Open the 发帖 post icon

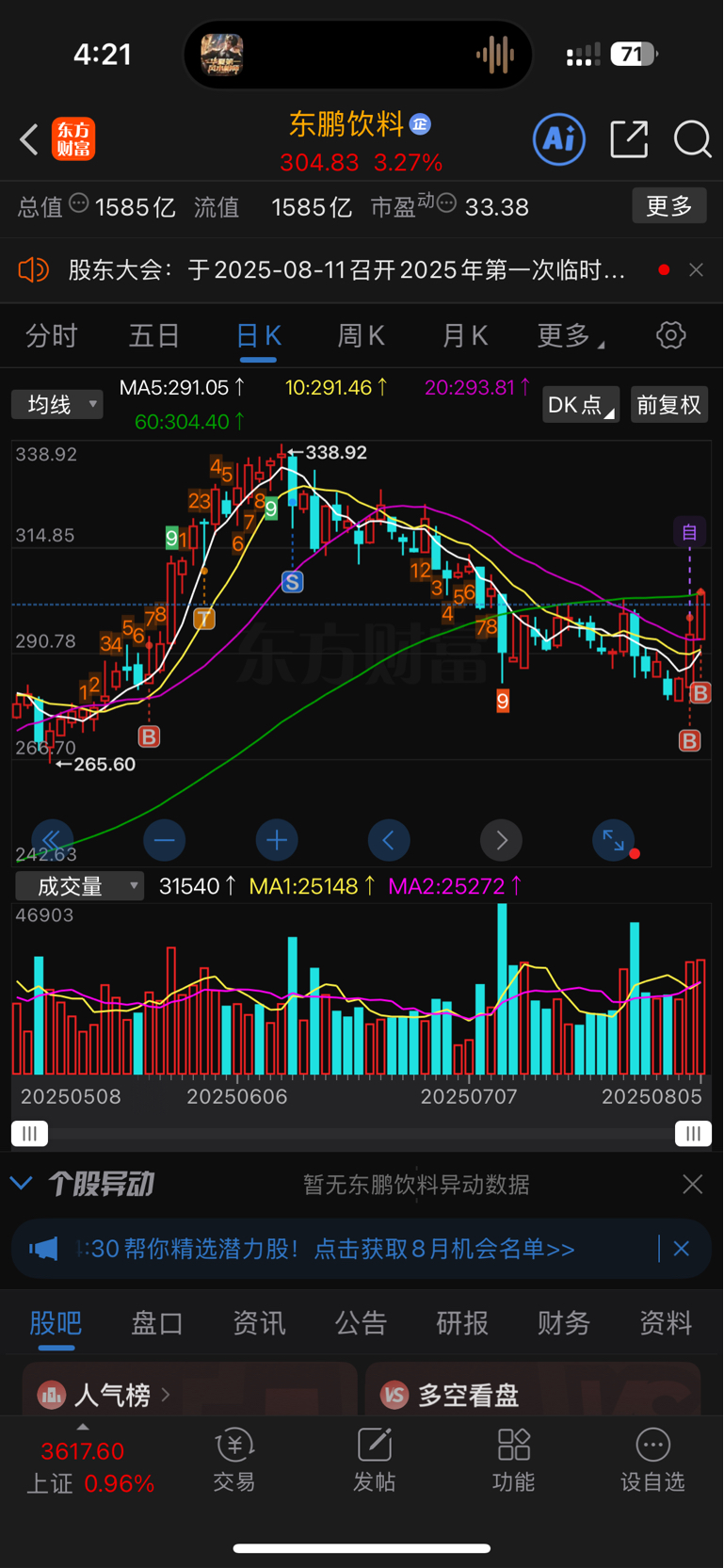click(374, 1460)
